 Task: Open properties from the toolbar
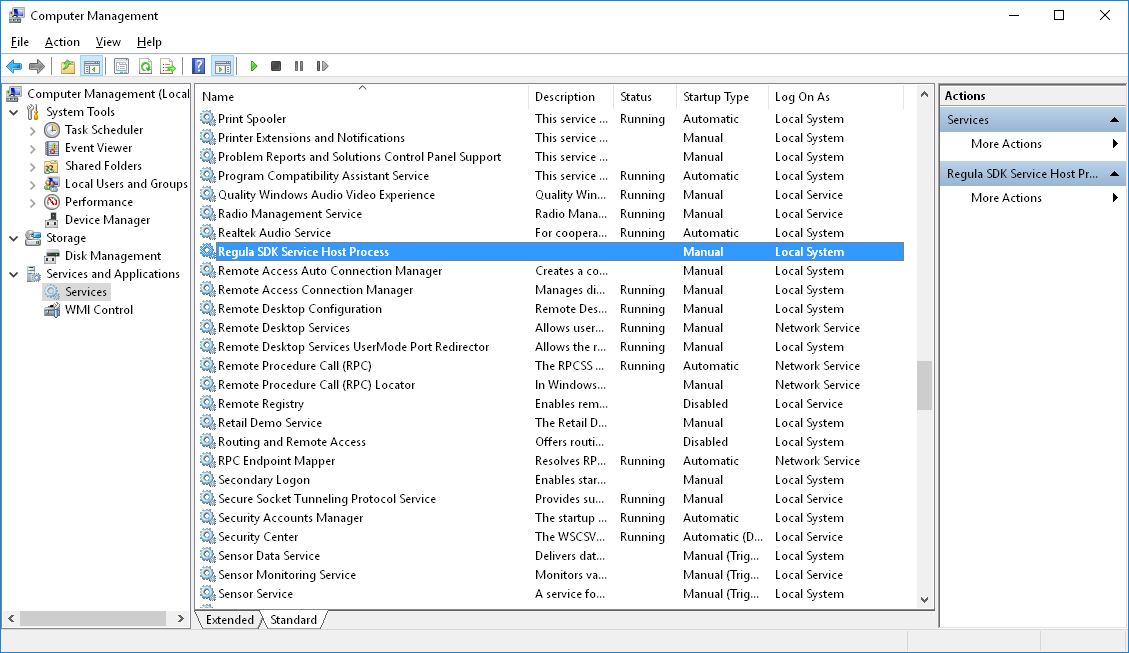coord(121,66)
